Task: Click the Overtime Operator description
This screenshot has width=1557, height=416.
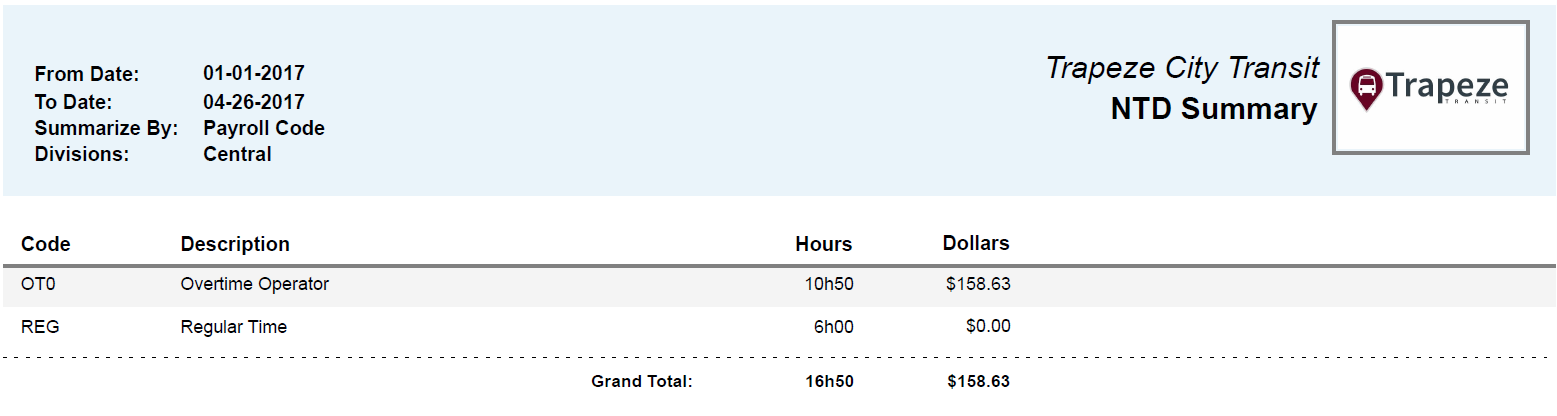Action: [254, 284]
